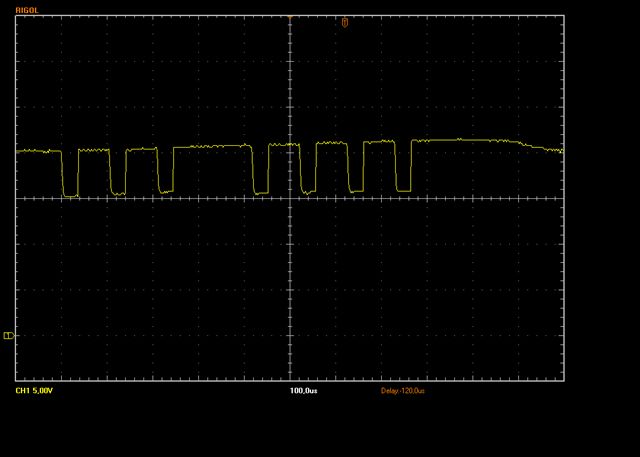The height and width of the screenshot is (457, 640).
Task: Click the yellow channel 1 ground marker
Action: tap(9, 336)
